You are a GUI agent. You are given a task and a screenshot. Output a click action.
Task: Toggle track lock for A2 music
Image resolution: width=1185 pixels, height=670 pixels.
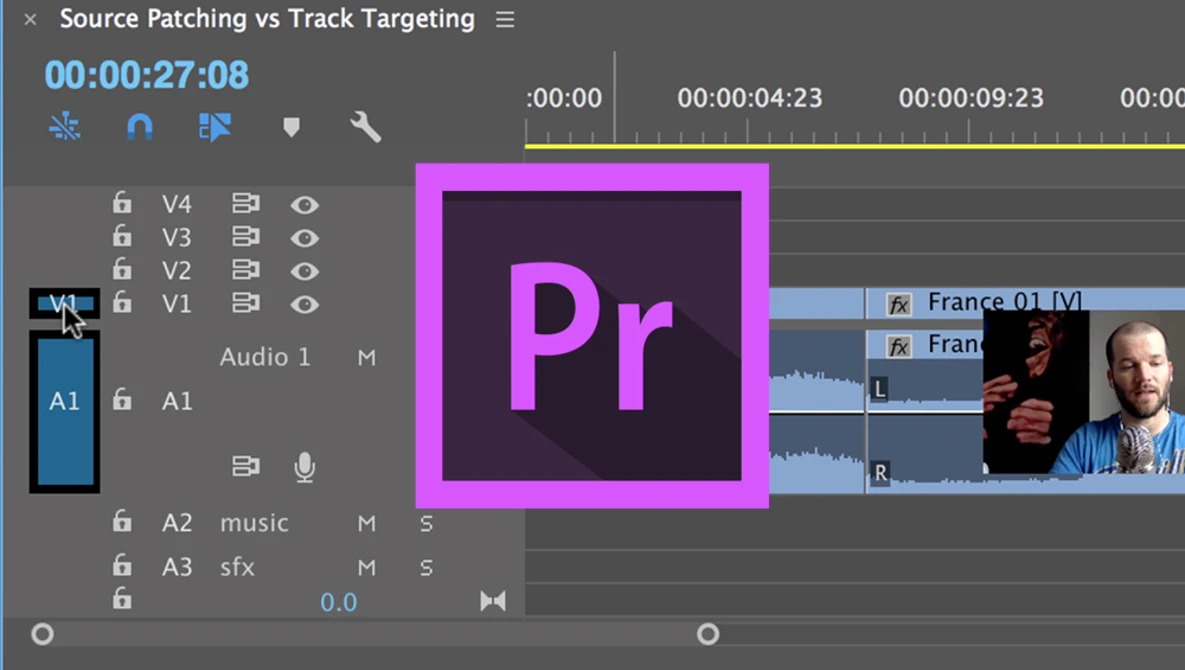(x=122, y=522)
